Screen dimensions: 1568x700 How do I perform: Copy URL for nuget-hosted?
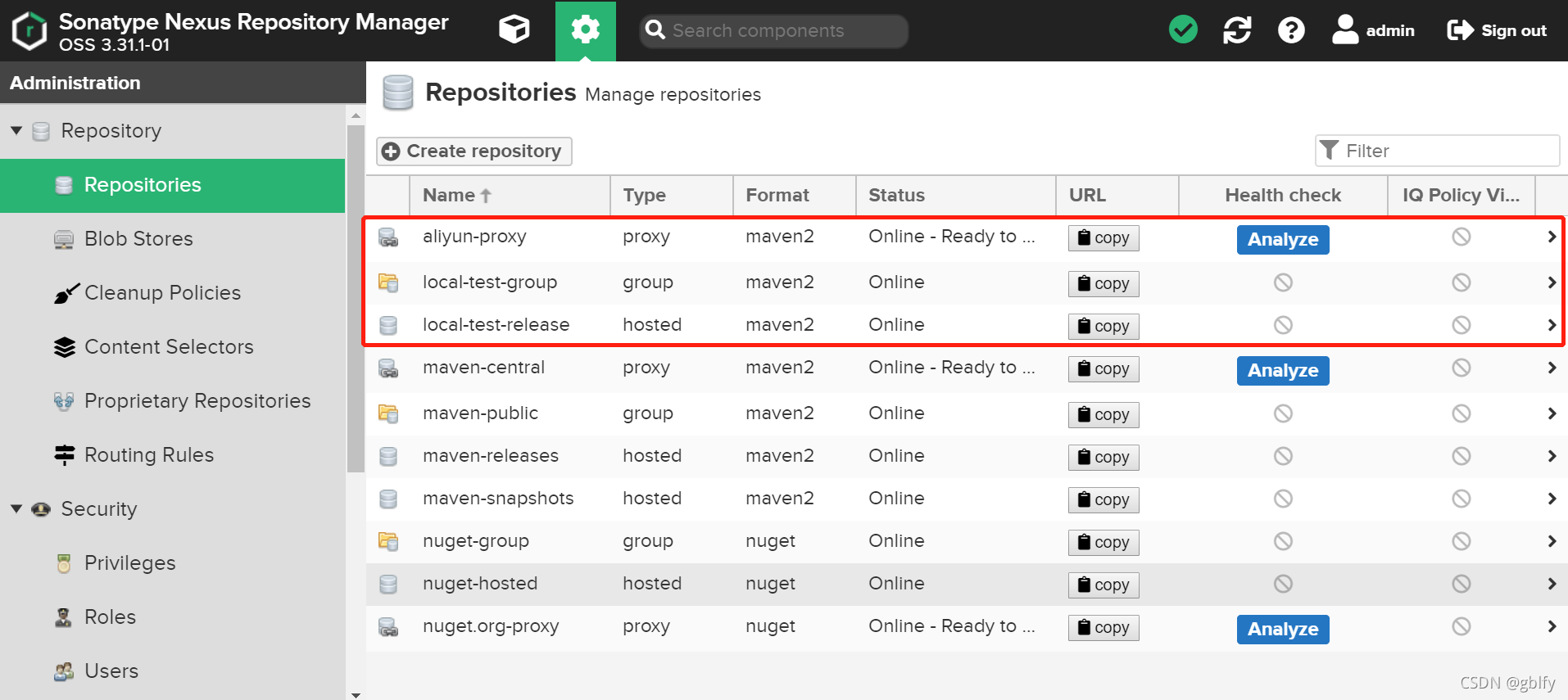(x=1103, y=585)
